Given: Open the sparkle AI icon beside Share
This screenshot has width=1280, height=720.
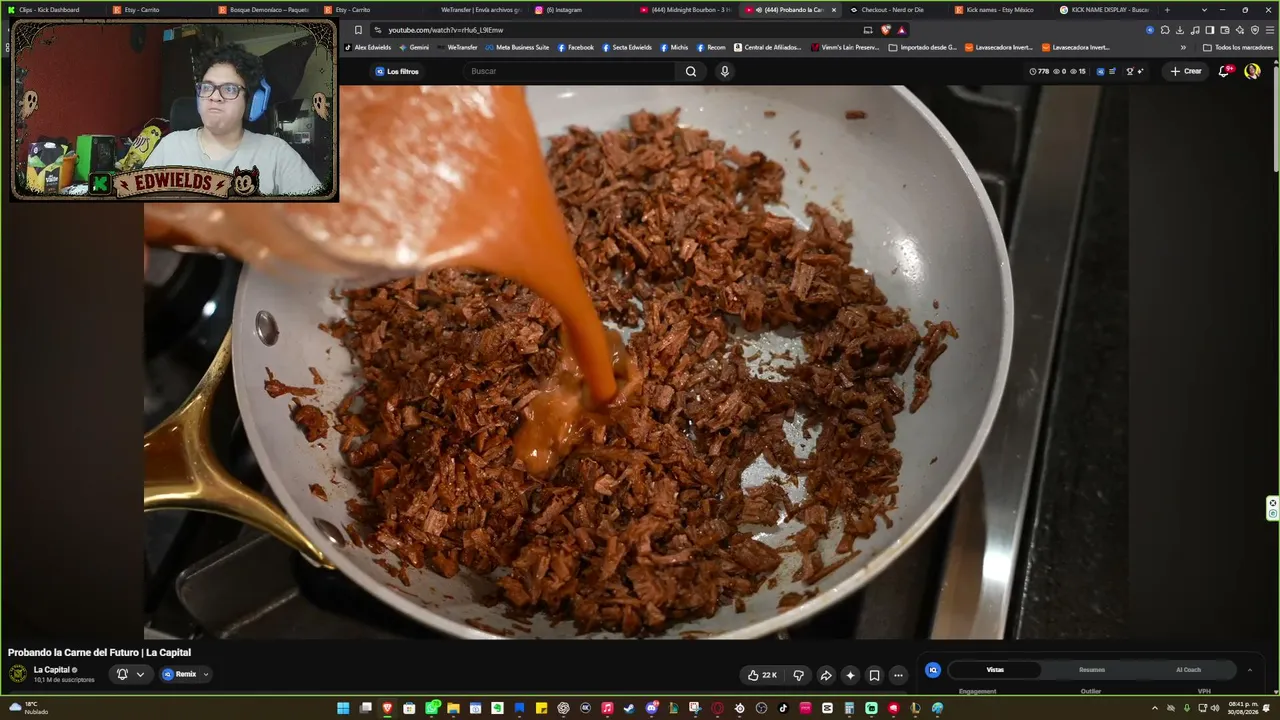Looking at the screenshot, I should (850, 675).
